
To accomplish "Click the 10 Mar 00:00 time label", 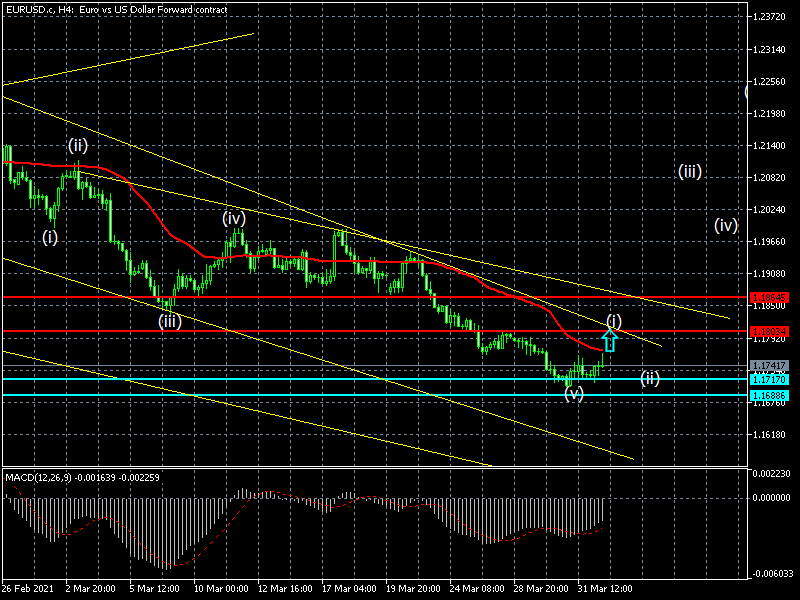I will [222, 588].
